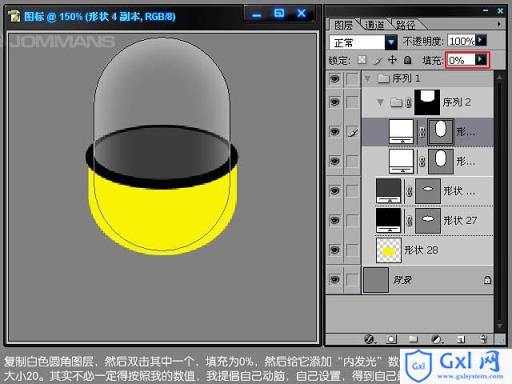Image resolution: width=512 pixels, height=384 pixels.
Task: Click the dark gray fill thumbnail above 形状 27
Action: [x=388, y=191]
